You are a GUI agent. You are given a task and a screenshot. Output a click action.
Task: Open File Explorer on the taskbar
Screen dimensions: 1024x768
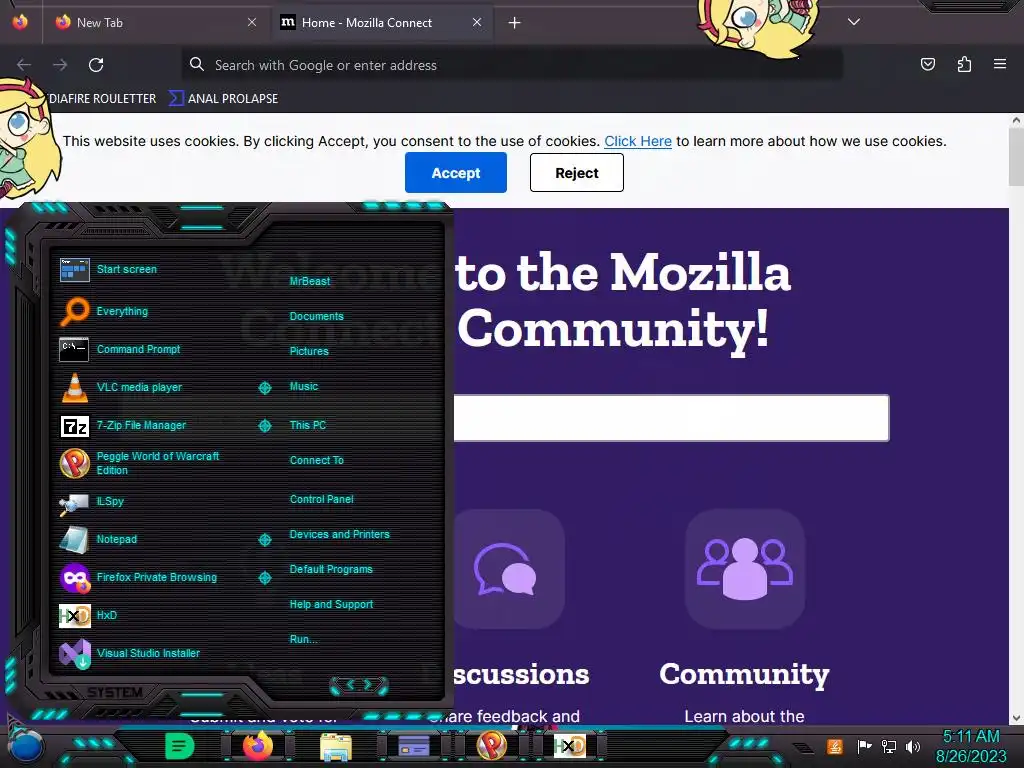[x=336, y=746]
